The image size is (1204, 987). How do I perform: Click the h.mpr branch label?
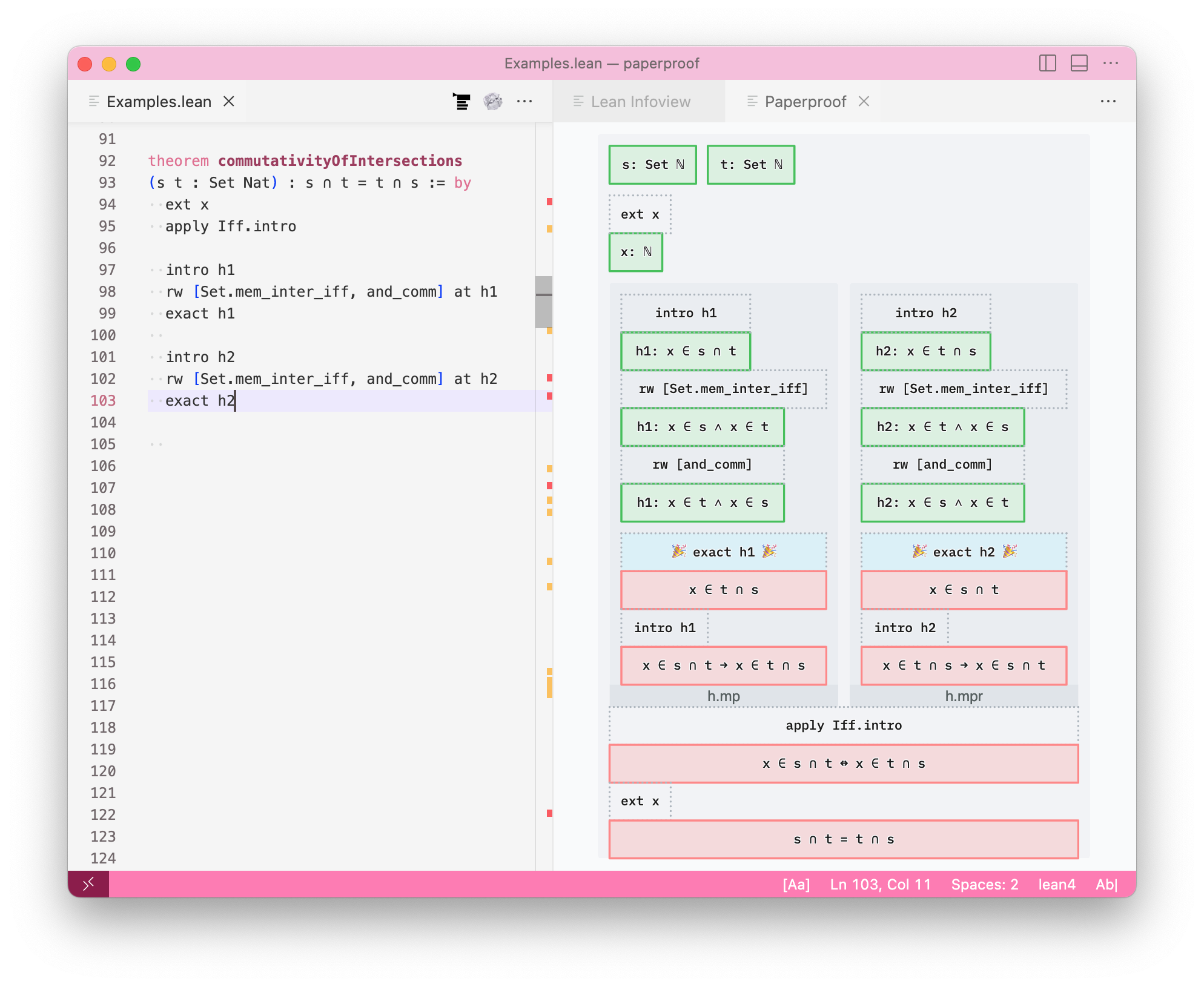[x=964, y=696]
